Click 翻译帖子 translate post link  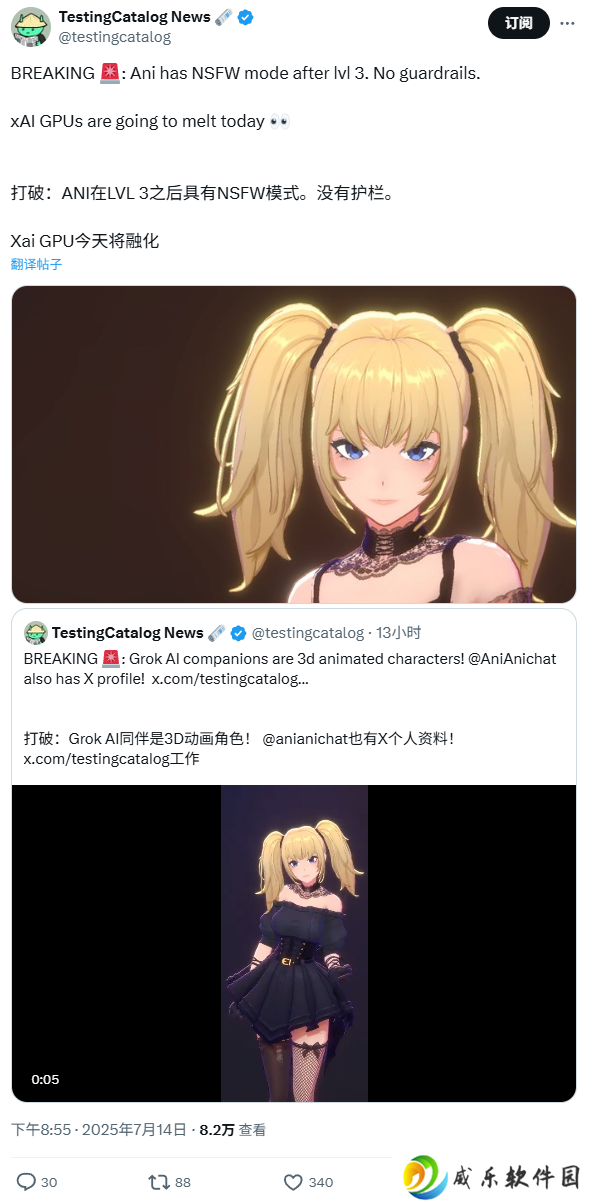tap(36, 264)
